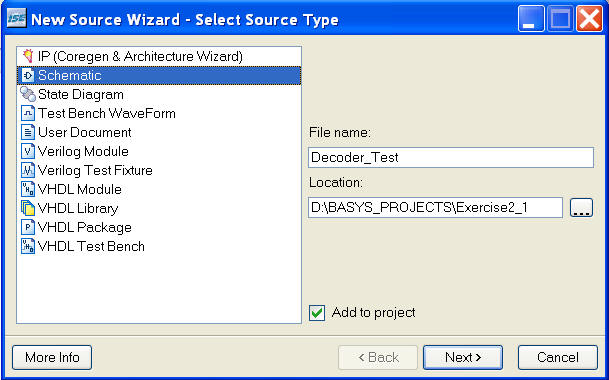Pick the VHDL Package icon

[x=28, y=227]
